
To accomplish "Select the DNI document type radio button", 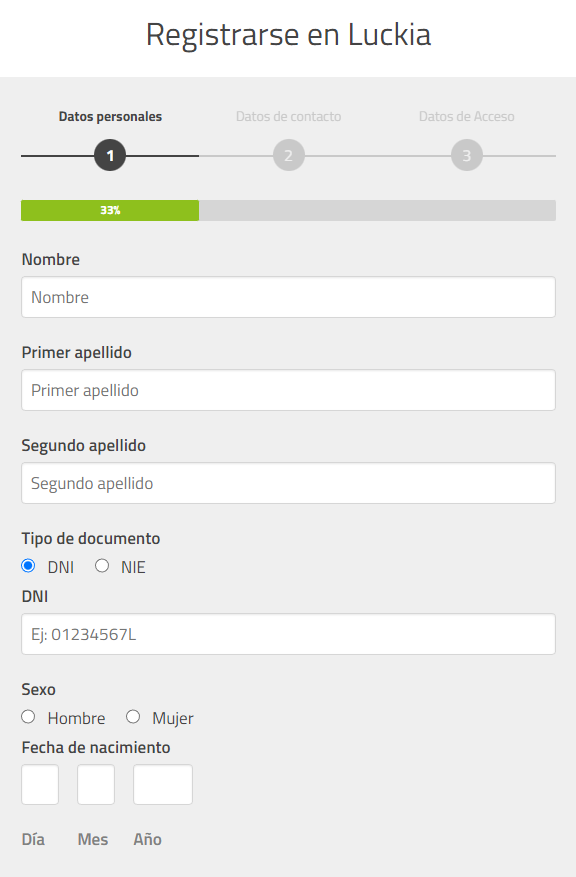I will point(28,565).
